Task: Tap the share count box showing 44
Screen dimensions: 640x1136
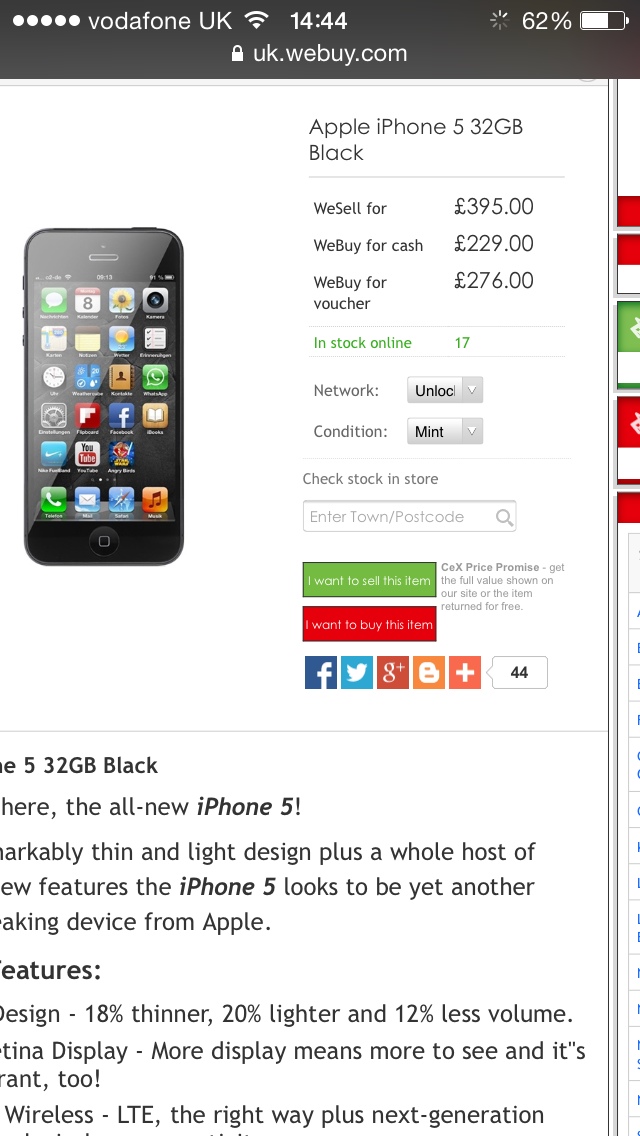Action: (x=519, y=672)
